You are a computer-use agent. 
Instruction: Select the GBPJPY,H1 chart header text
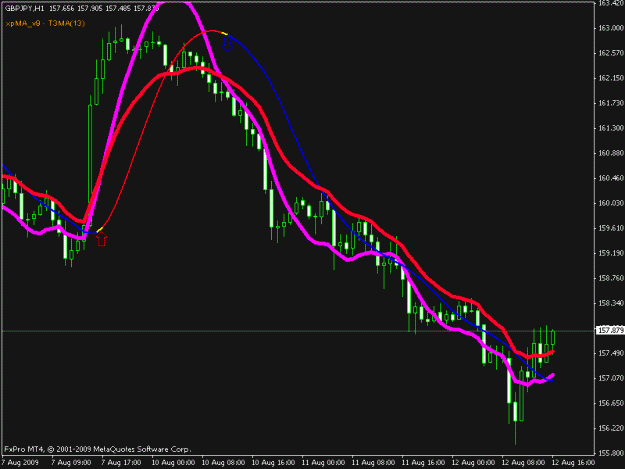click(x=25, y=8)
